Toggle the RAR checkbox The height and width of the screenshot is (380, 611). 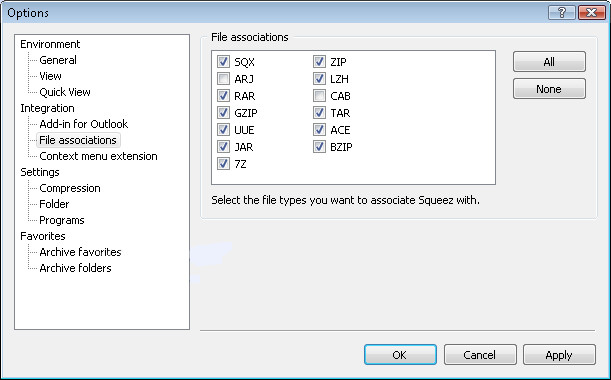point(223,96)
